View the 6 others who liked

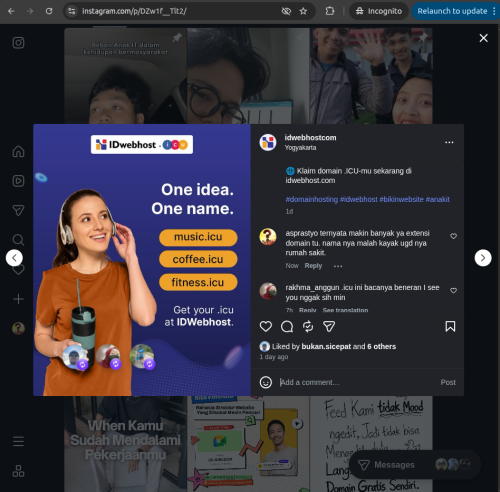[x=382, y=346]
